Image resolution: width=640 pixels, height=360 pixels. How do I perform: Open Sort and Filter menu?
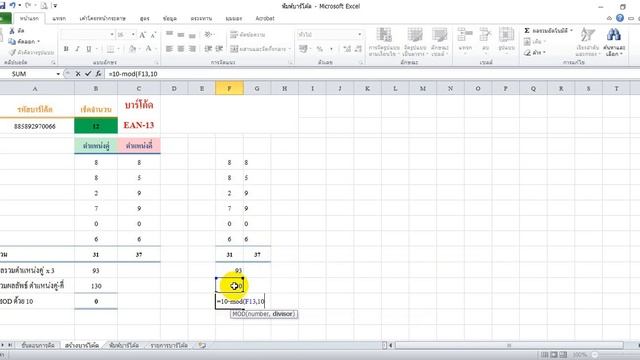coord(588,42)
